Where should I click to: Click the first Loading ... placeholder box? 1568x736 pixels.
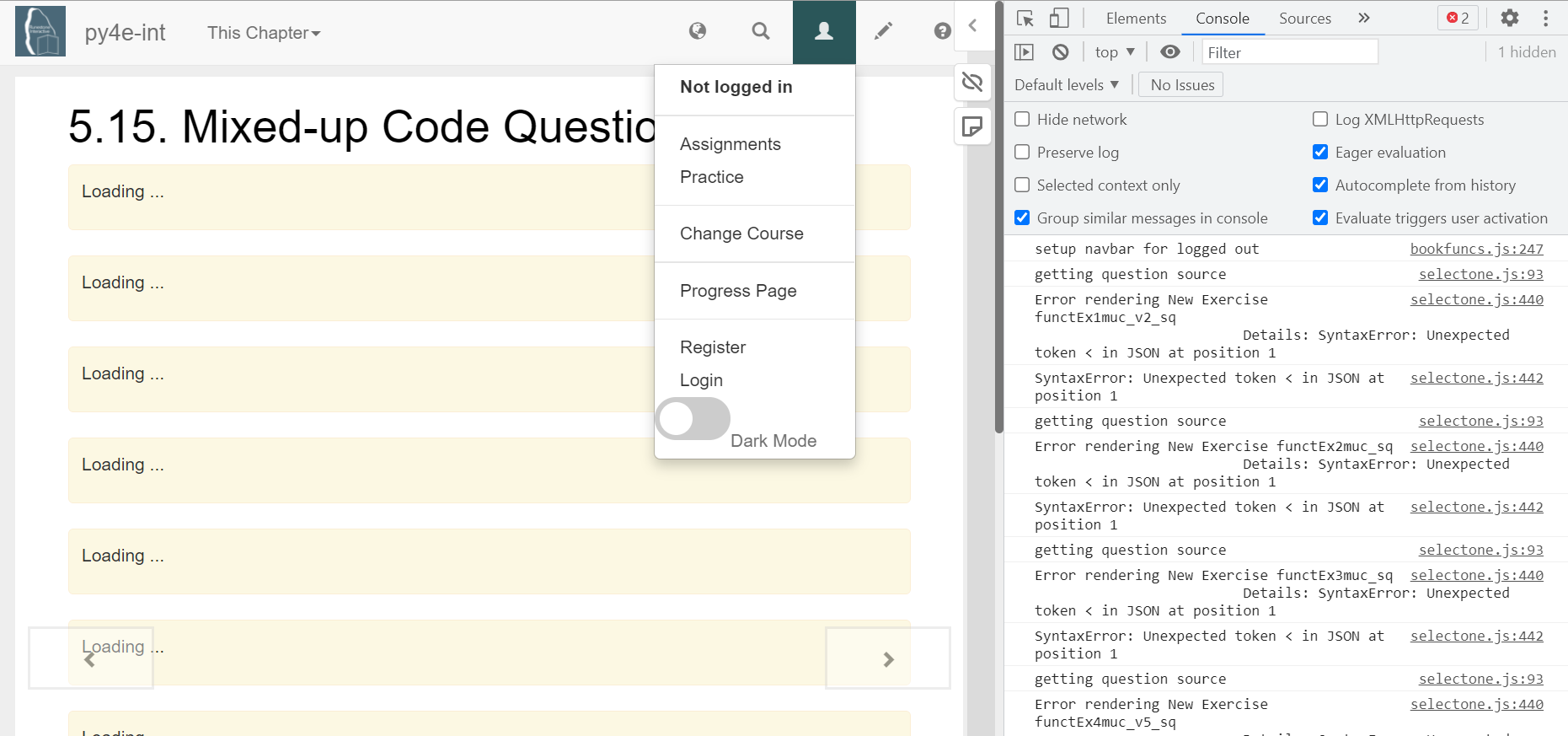[490, 197]
